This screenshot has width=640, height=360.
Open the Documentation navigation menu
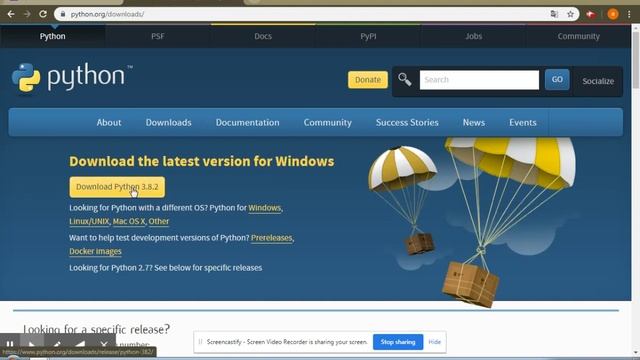point(247,122)
